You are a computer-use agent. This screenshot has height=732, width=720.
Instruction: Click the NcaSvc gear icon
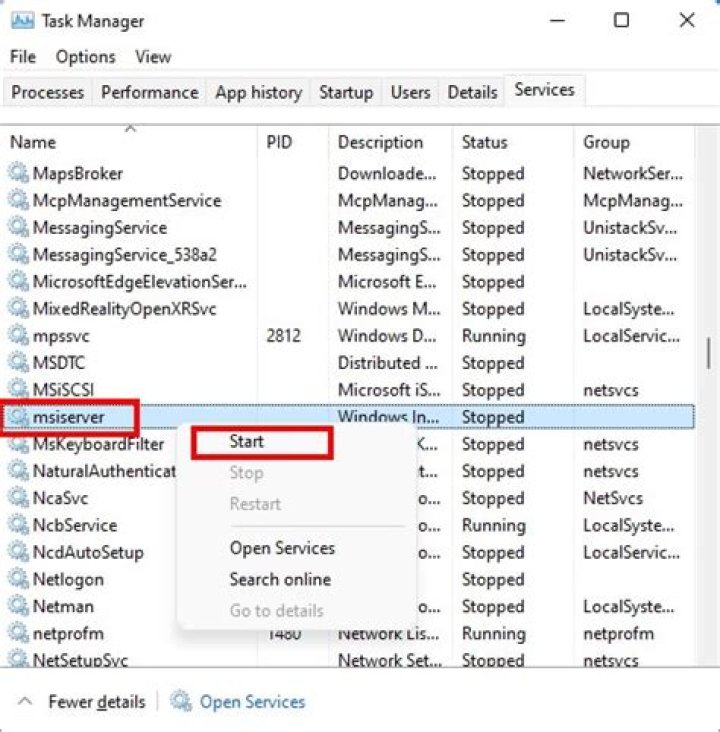pyautogui.click(x=19, y=497)
